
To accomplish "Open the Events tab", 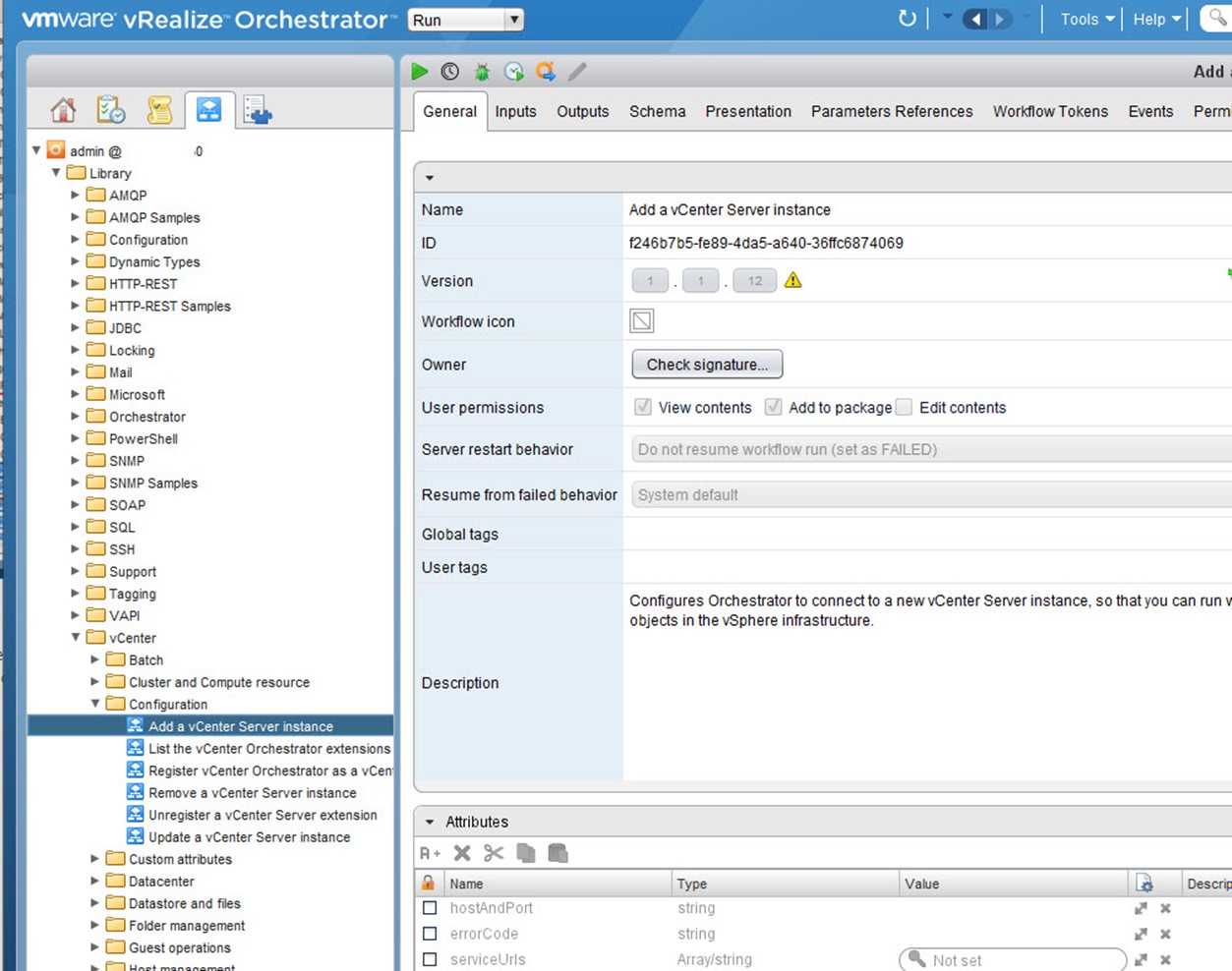I will (x=1150, y=111).
